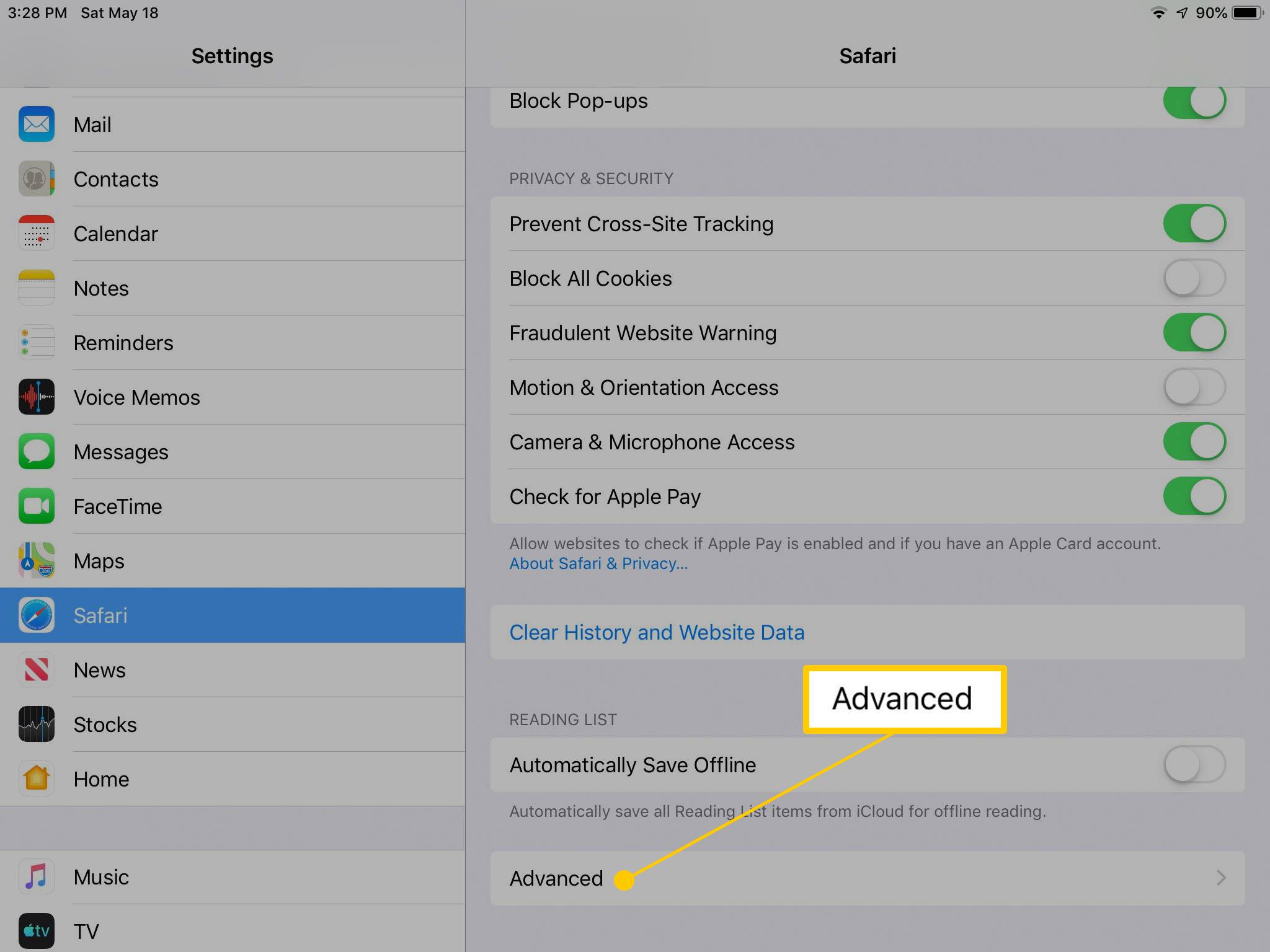Toggle Camera & Microphone Access

pyautogui.click(x=1194, y=442)
